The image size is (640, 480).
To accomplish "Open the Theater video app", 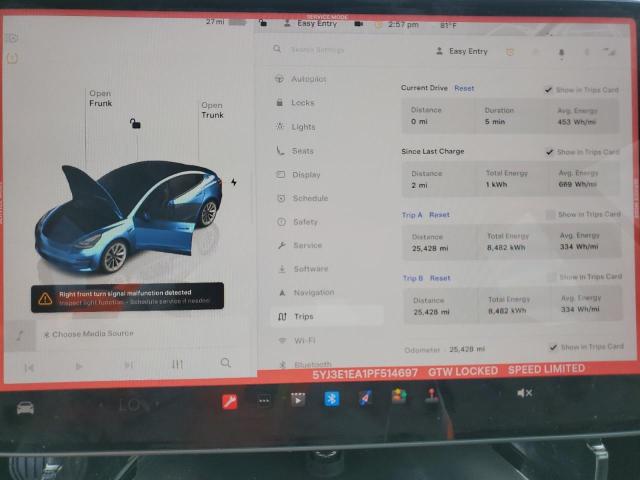I will pos(298,400).
